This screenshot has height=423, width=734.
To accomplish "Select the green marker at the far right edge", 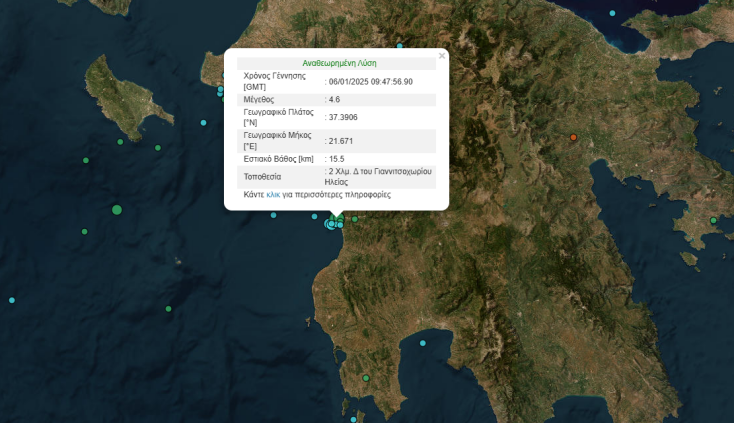I will point(713,220).
